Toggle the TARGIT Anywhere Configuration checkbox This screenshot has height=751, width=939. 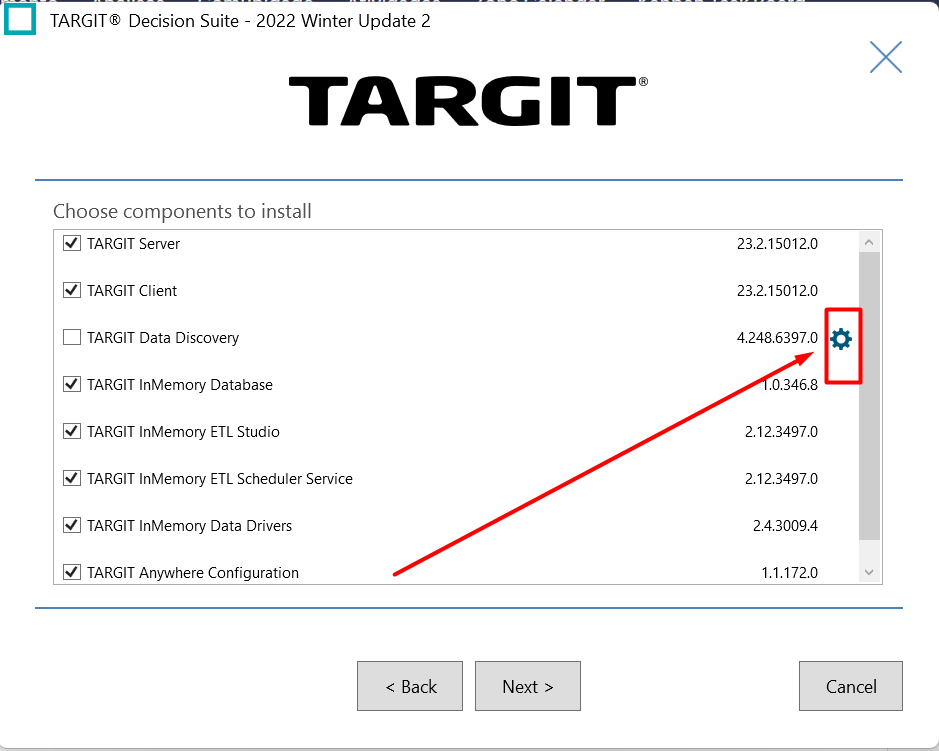click(x=72, y=572)
